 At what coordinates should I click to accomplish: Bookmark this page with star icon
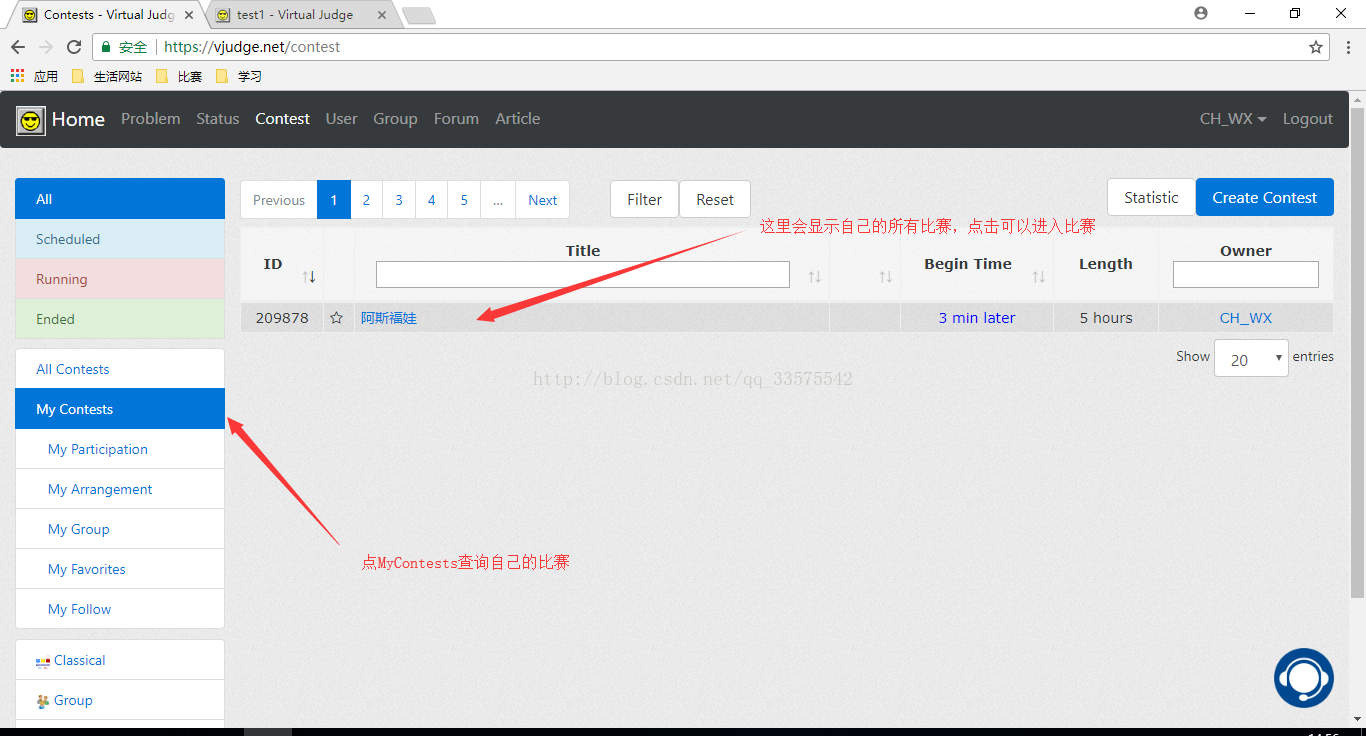[x=1316, y=47]
